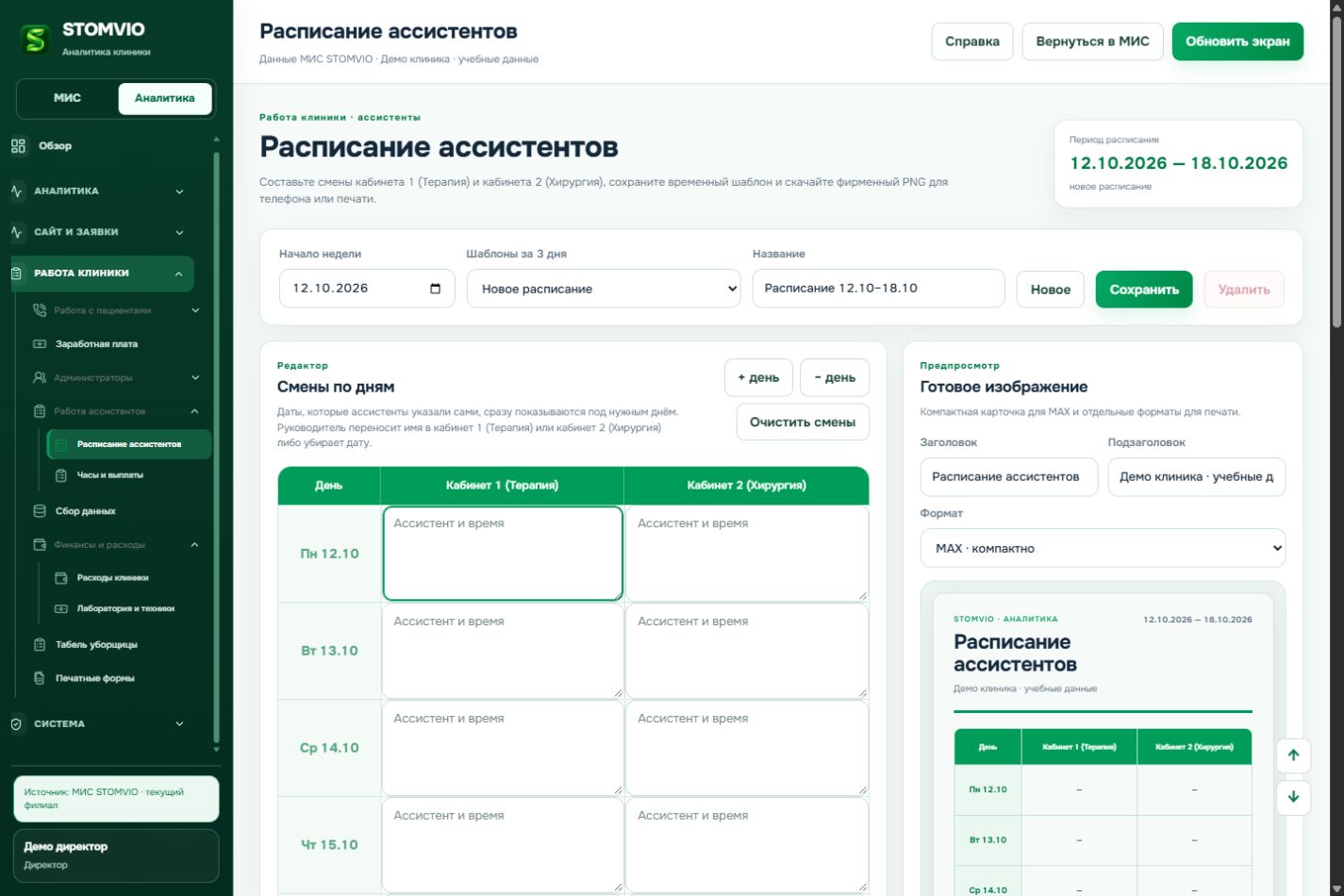
Task: Click the Подзаголовок input field
Action: tap(1197, 476)
